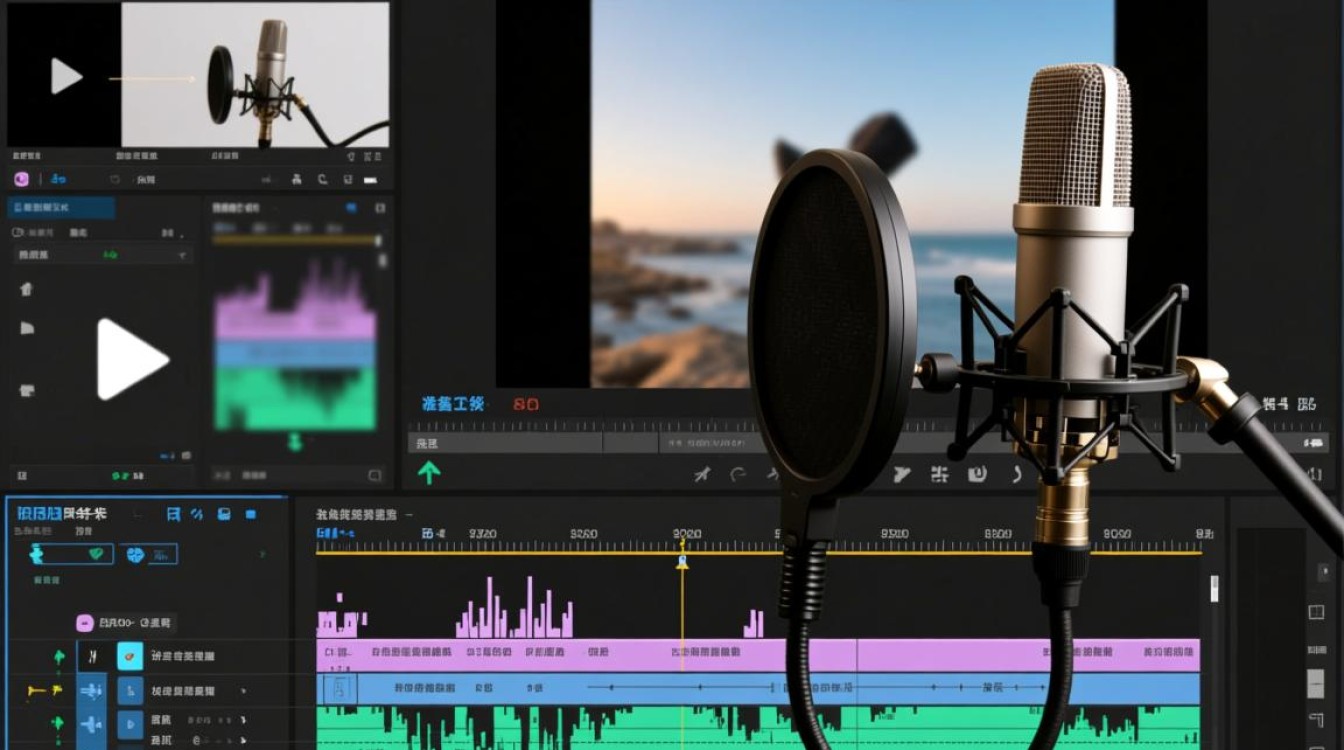The height and width of the screenshot is (750, 1344).
Task: Click the large white play button in left panel
Action: click(x=130, y=358)
